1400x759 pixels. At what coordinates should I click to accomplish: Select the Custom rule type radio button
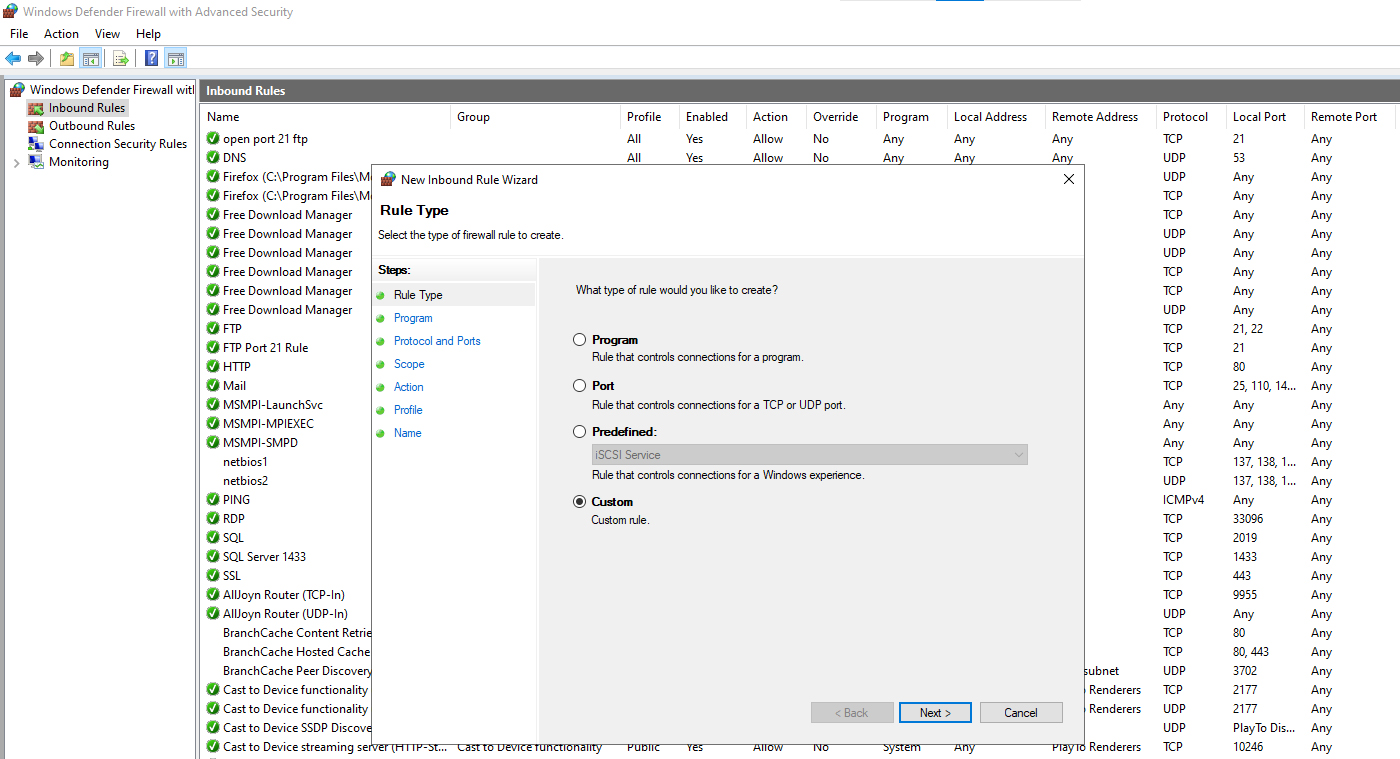[579, 502]
